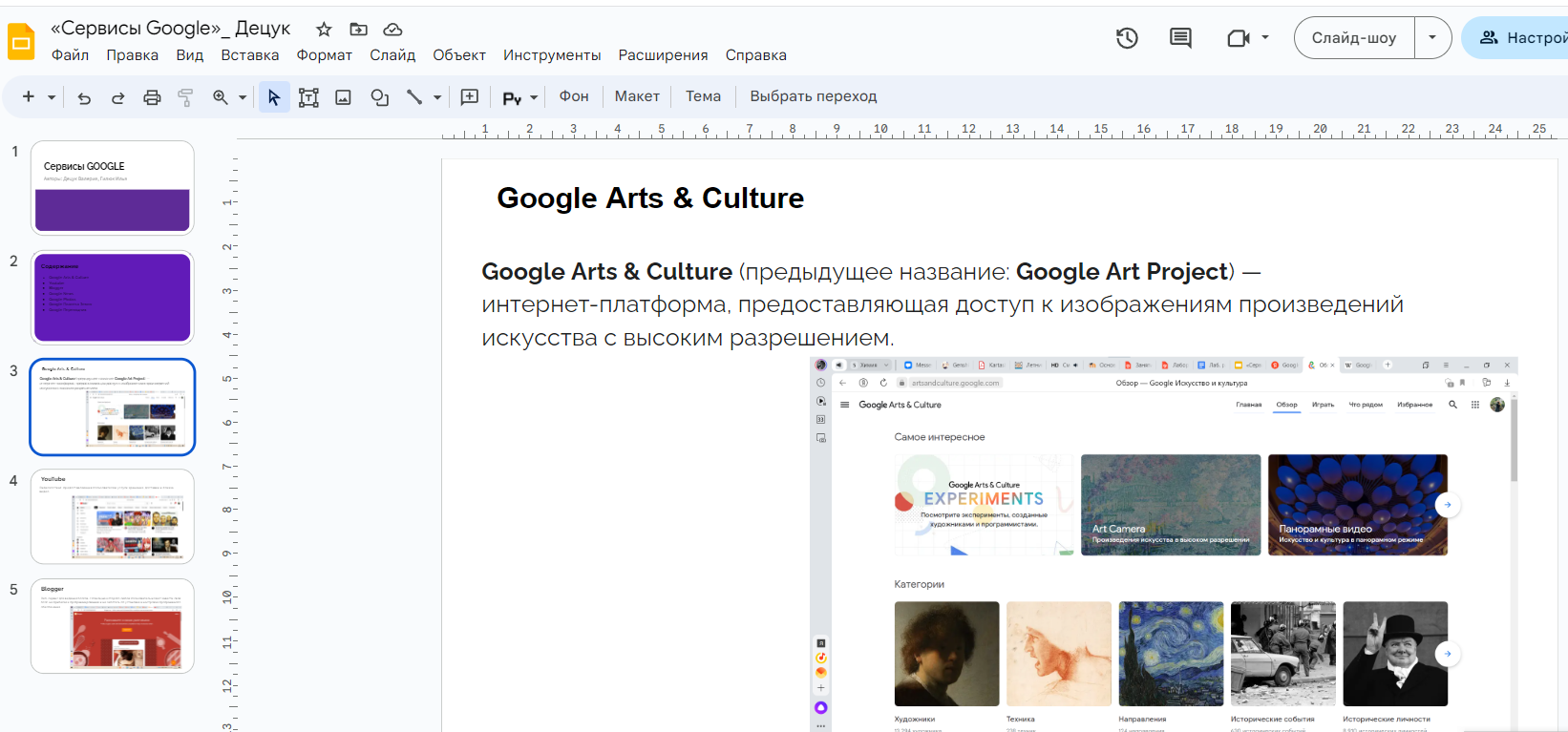Viewport: 1568px width, 732px height.
Task: Click the slide heading Google Arts & Culture
Action: 650,199
